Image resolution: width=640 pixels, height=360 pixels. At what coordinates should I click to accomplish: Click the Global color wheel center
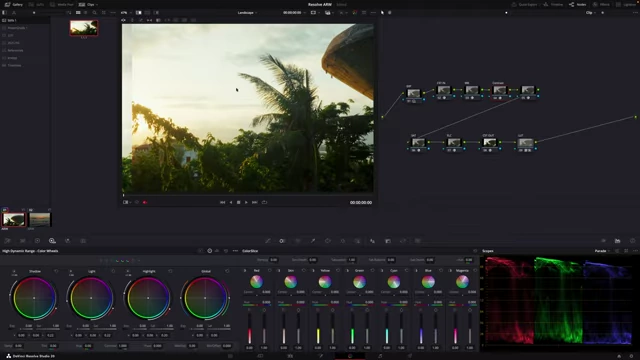(205, 298)
